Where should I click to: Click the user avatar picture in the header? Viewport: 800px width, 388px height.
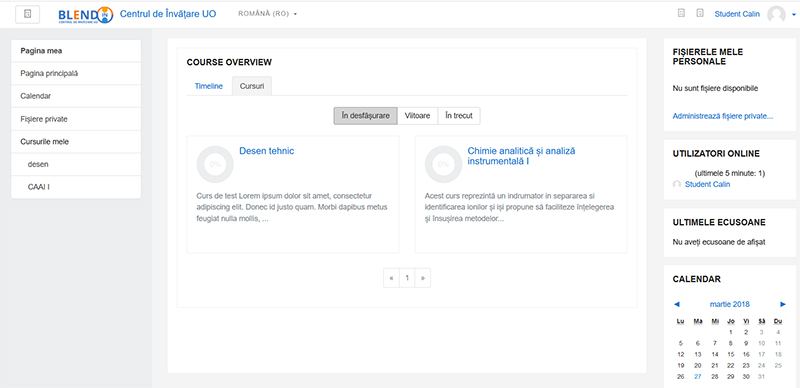point(776,14)
